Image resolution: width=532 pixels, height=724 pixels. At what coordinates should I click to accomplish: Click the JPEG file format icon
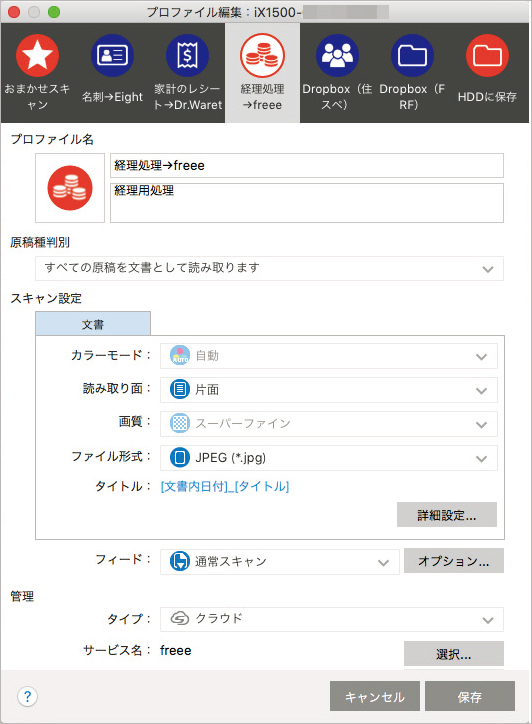[180, 458]
